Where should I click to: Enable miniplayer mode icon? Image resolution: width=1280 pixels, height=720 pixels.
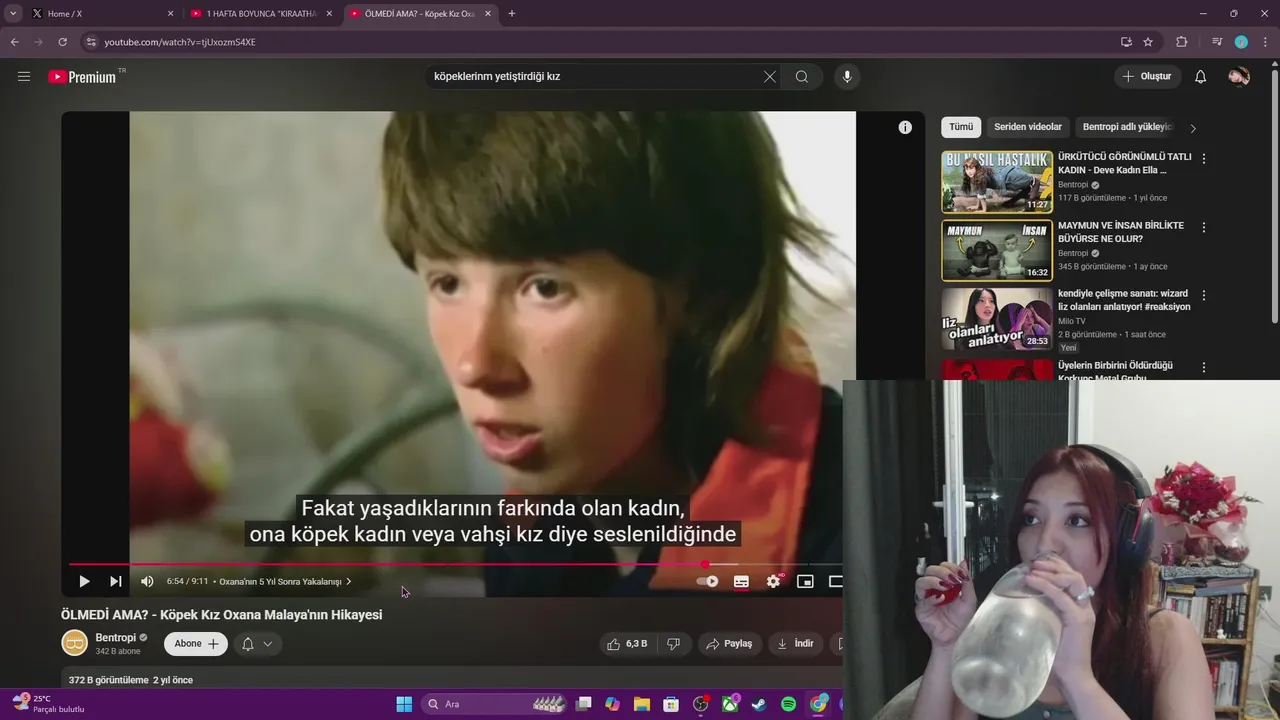[x=805, y=581]
